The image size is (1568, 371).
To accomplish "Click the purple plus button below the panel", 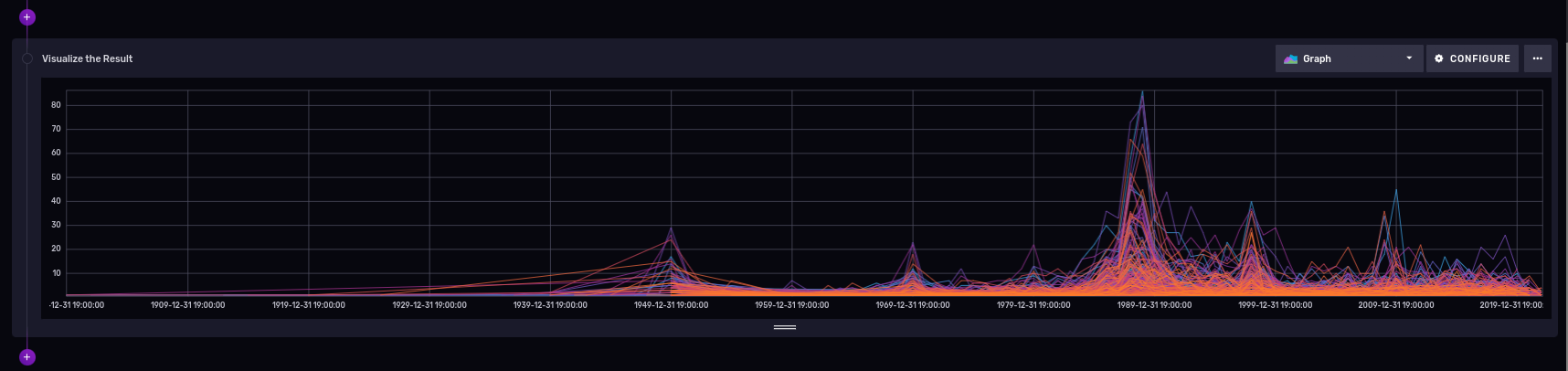I will pos(27,356).
